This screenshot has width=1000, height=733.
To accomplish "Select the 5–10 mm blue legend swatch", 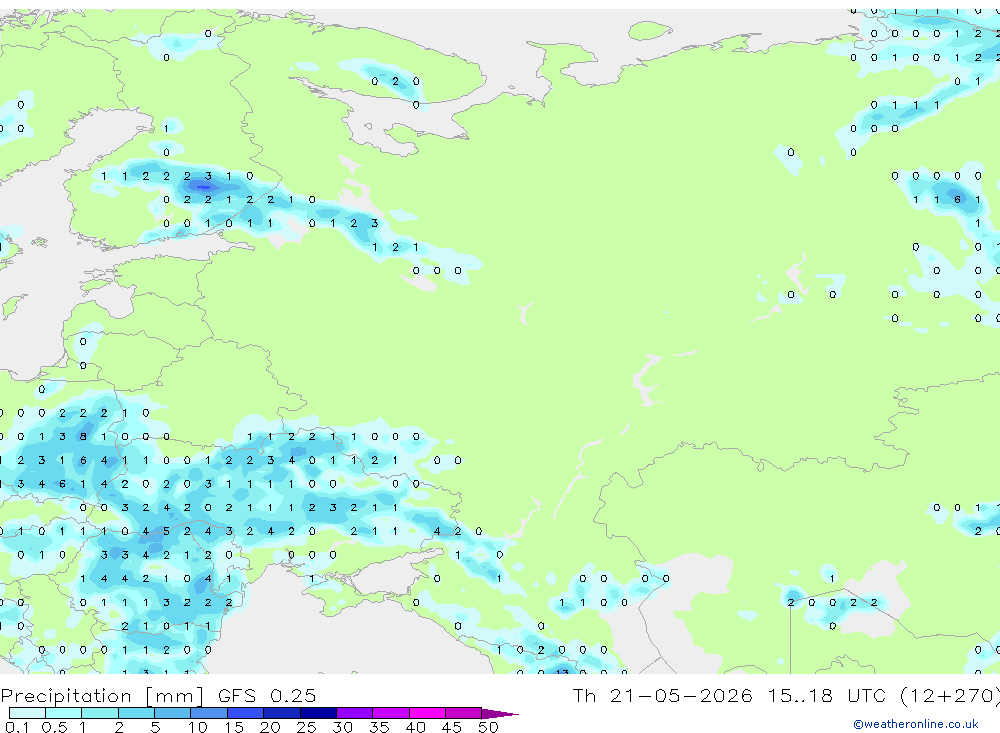I will click(x=172, y=713).
